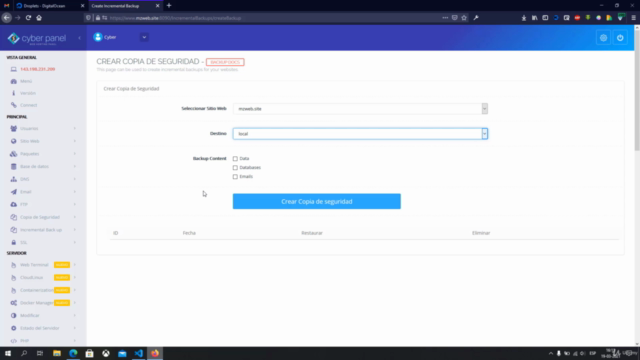This screenshot has width=640, height=360.
Task: Go to the browser home page
Action: (39, 18)
